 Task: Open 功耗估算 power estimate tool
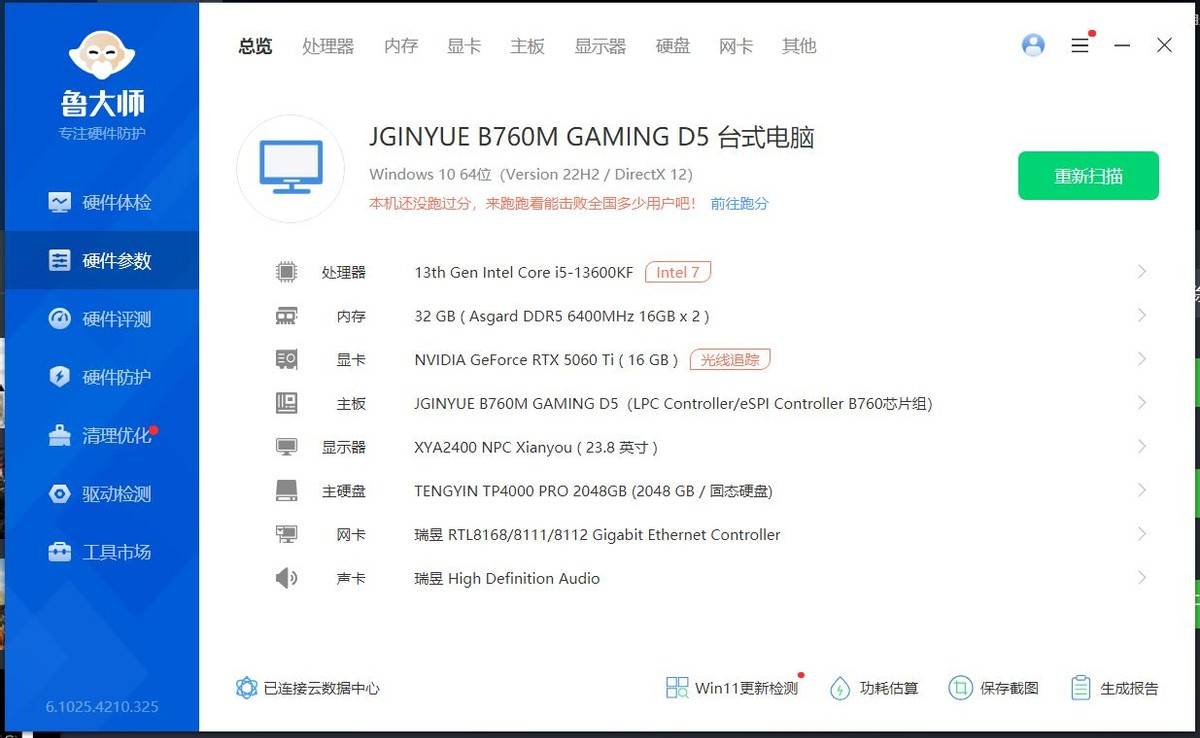[841, 688]
